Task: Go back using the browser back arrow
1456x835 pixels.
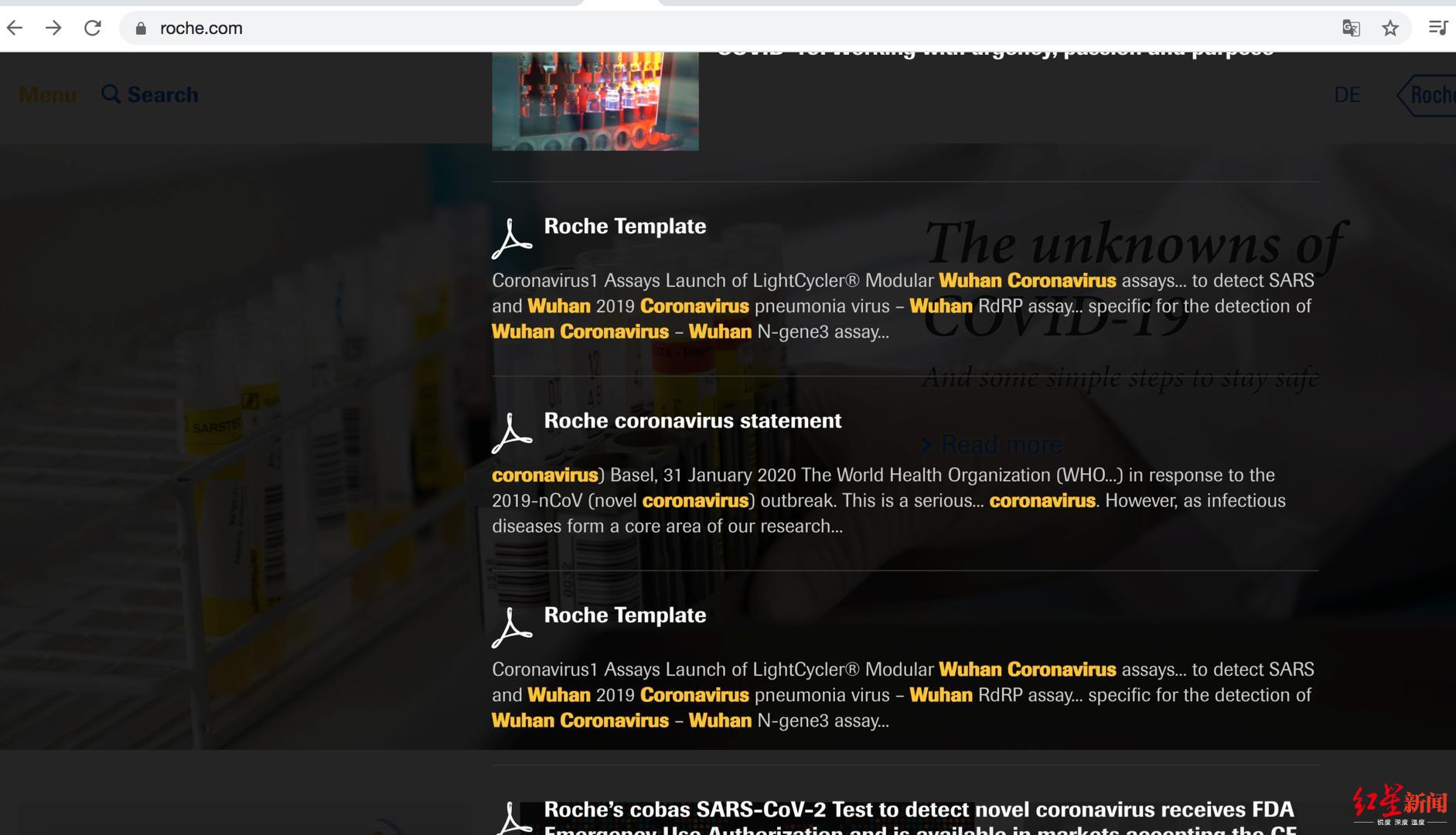Action: click(15, 29)
